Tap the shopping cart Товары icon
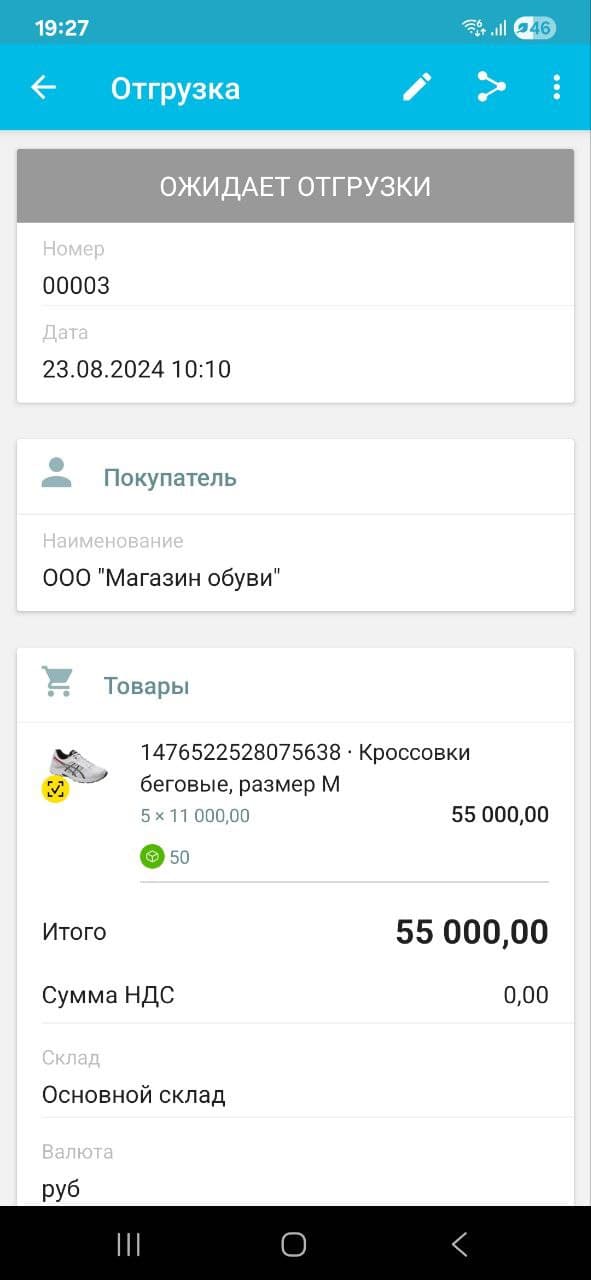The width and height of the screenshot is (591, 1280). point(57,683)
